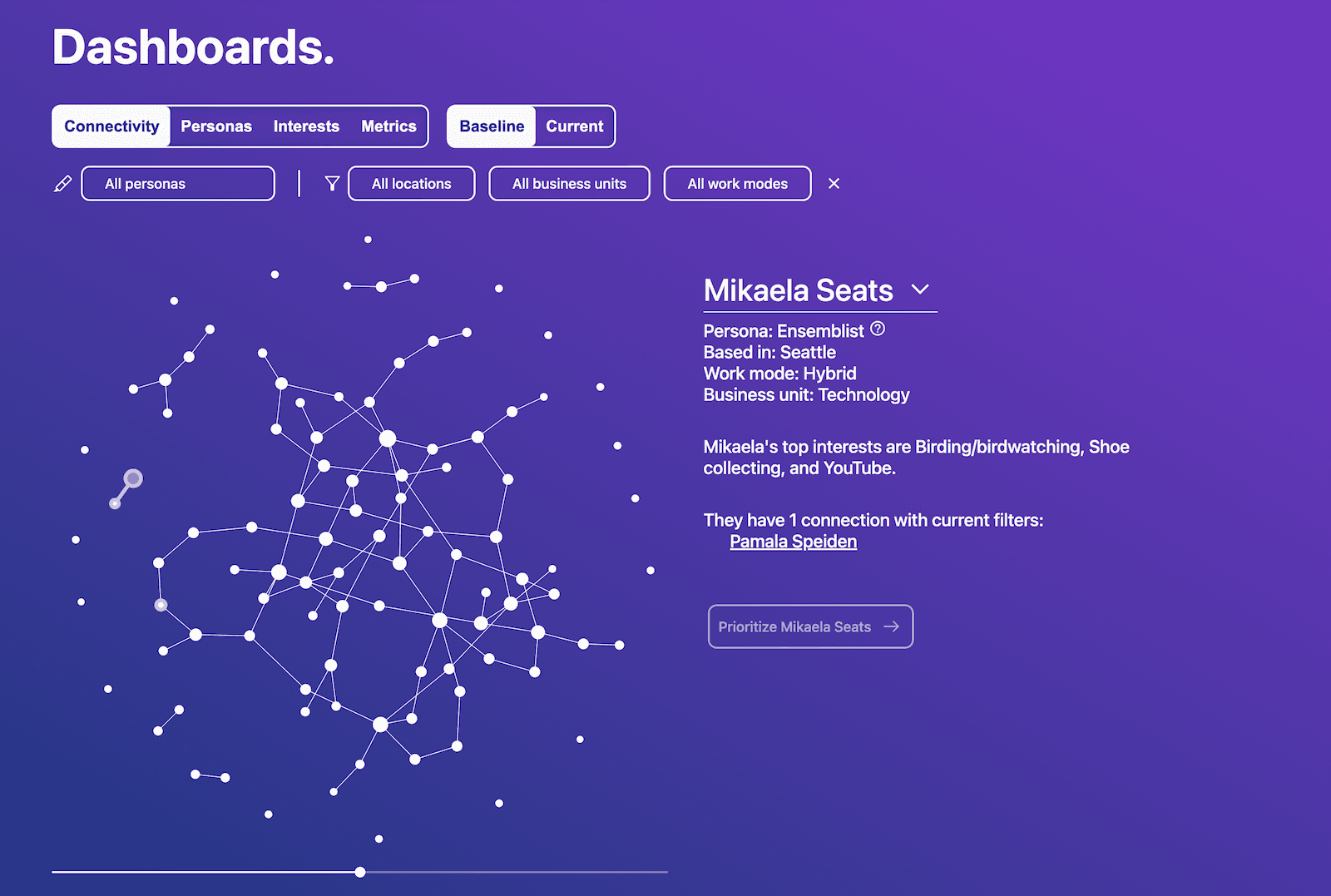This screenshot has height=896, width=1331.
Task: Open the All personas dropdown
Action: tap(177, 183)
